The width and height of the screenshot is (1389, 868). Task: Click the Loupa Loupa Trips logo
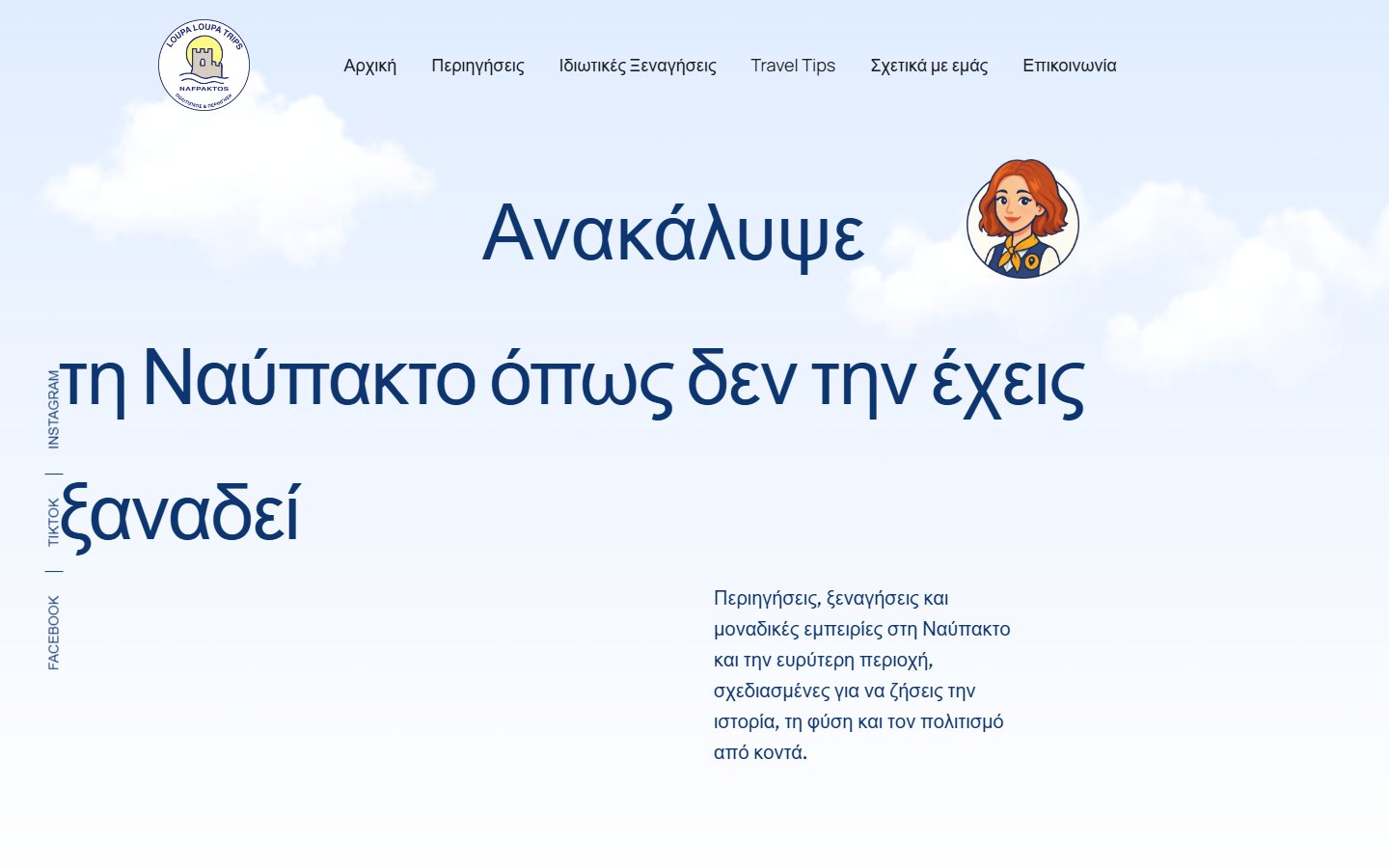[x=204, y=66]
